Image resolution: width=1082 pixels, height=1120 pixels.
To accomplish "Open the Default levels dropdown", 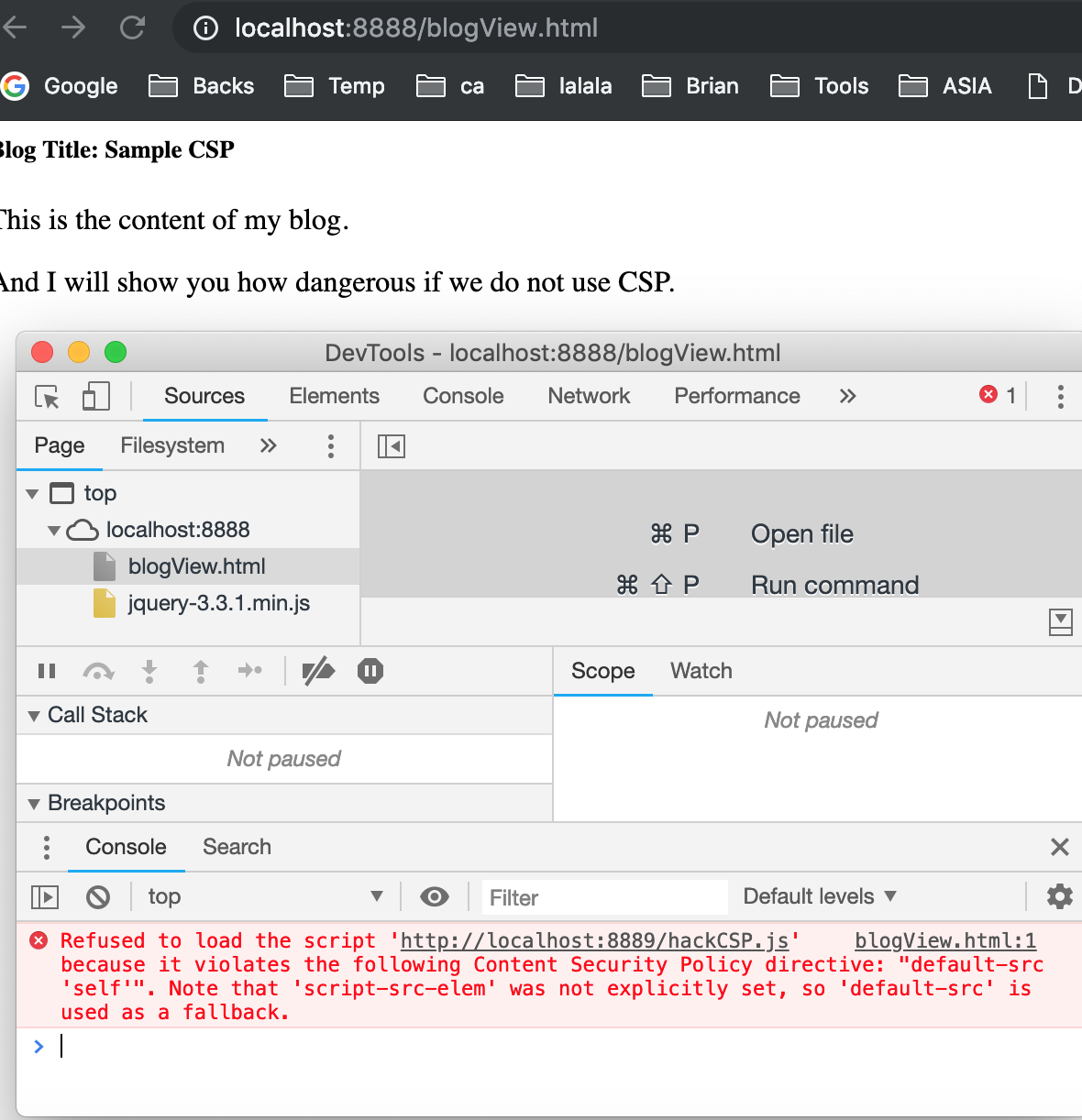I will pyautogui.click(x=820, y=896).
